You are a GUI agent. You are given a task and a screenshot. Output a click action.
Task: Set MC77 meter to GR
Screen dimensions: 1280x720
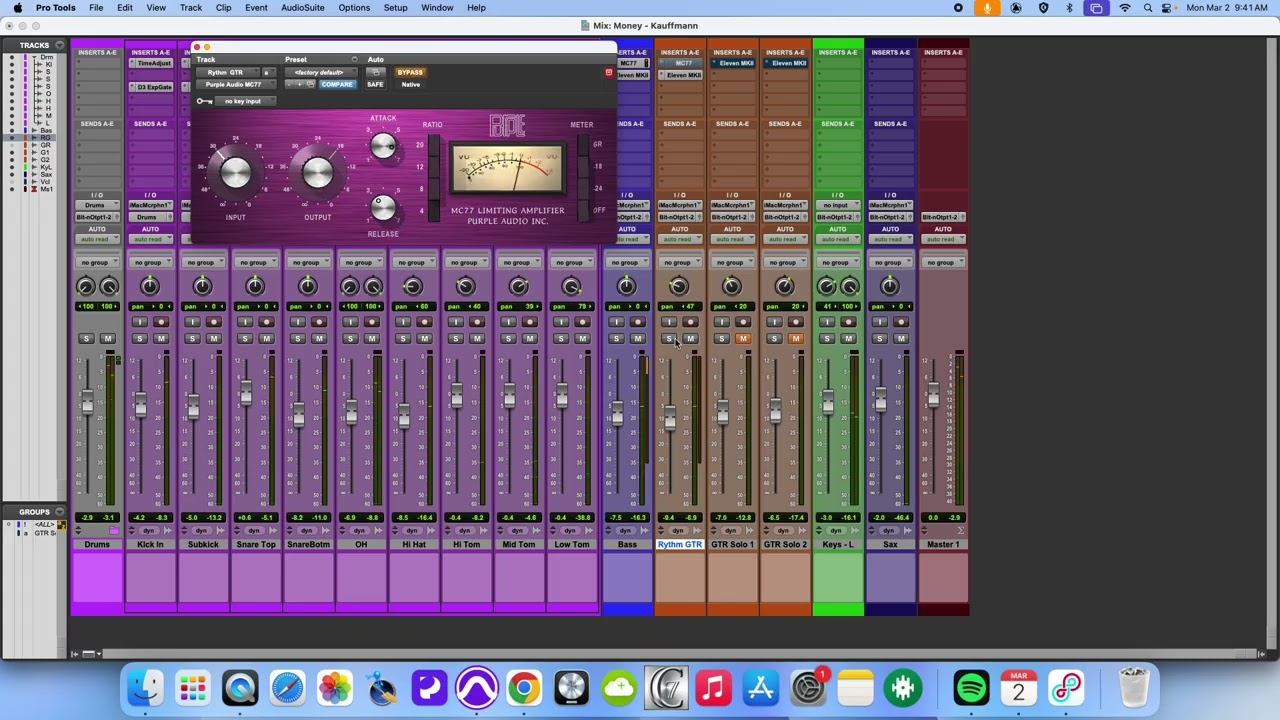click(583, 145)
